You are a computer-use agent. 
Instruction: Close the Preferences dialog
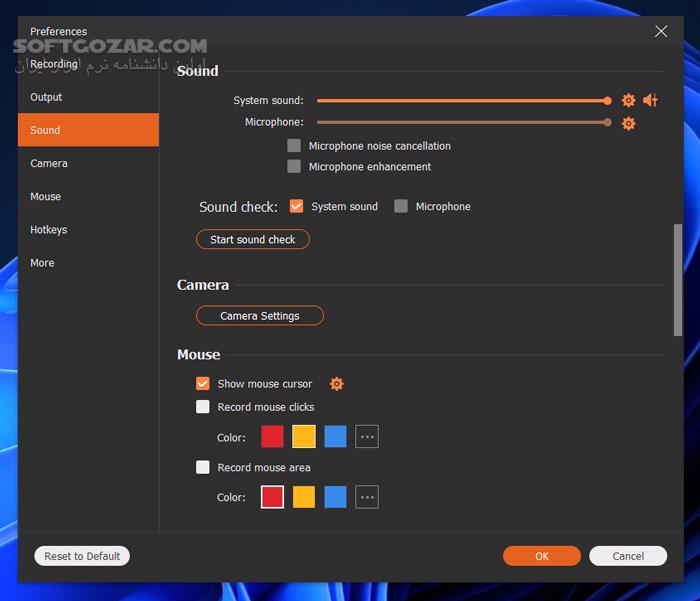[x=661, y=31]
